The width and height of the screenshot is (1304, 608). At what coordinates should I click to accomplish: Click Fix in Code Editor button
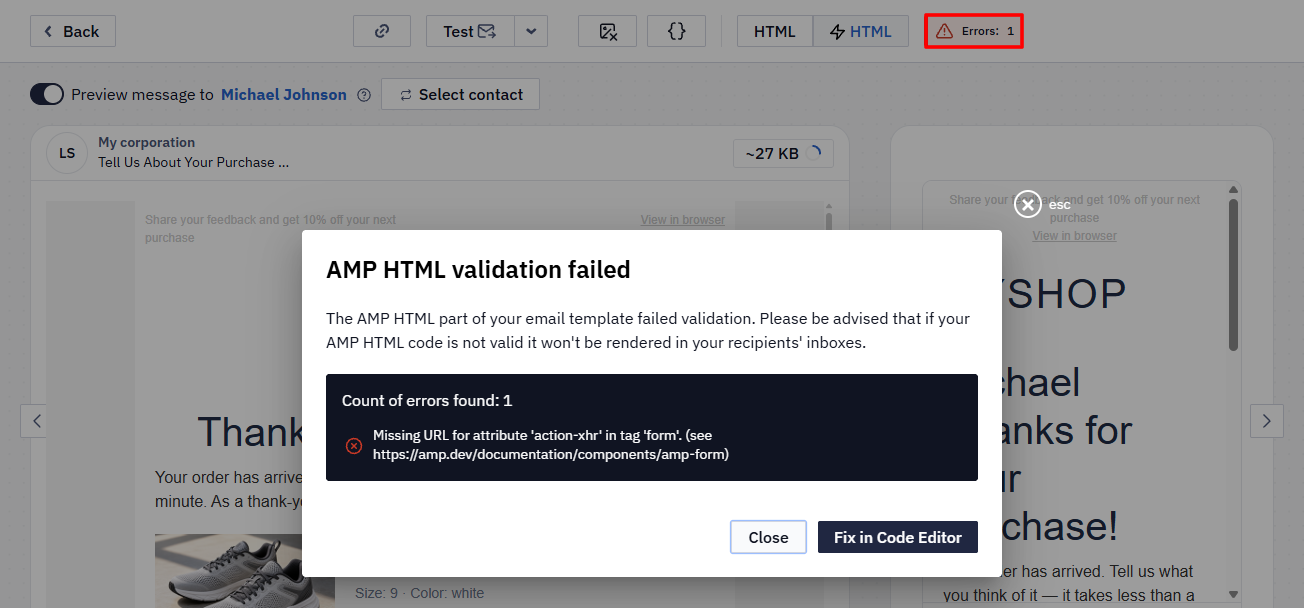tap(898, 537)
